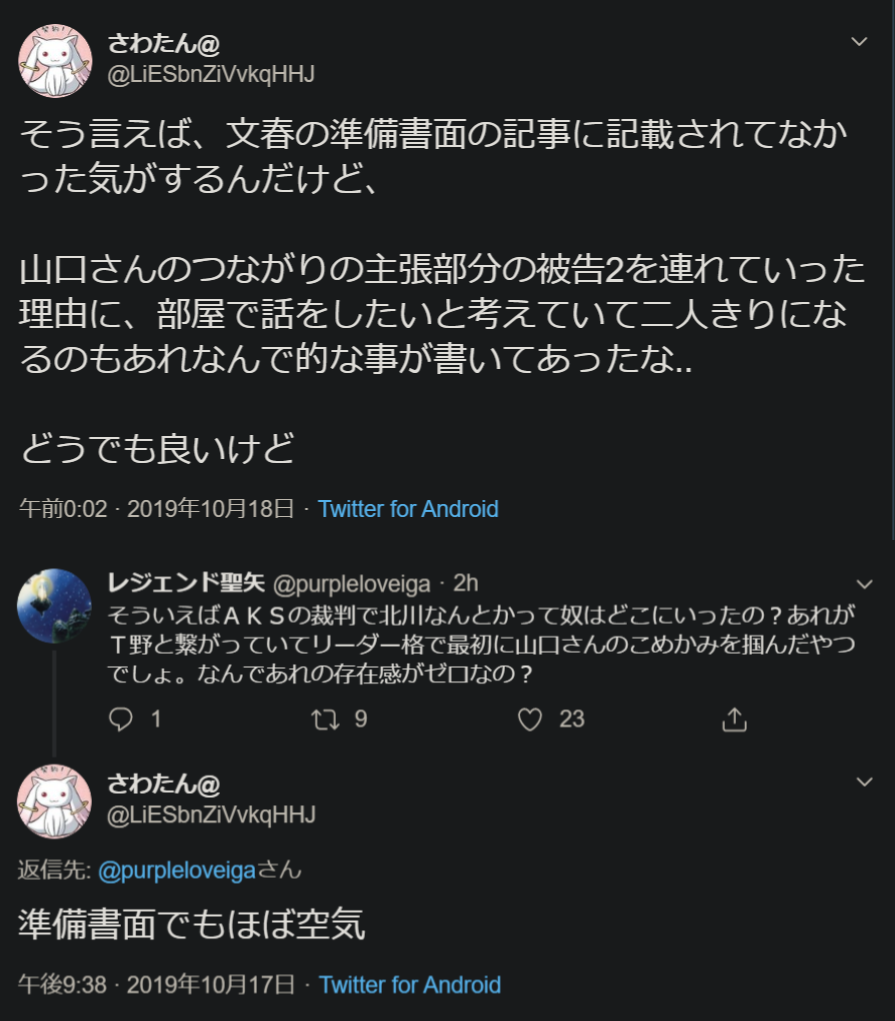Open レジェンド聖矢's profile picture
The height and width of the screenshot is (1021, 895).
[55, 605]
